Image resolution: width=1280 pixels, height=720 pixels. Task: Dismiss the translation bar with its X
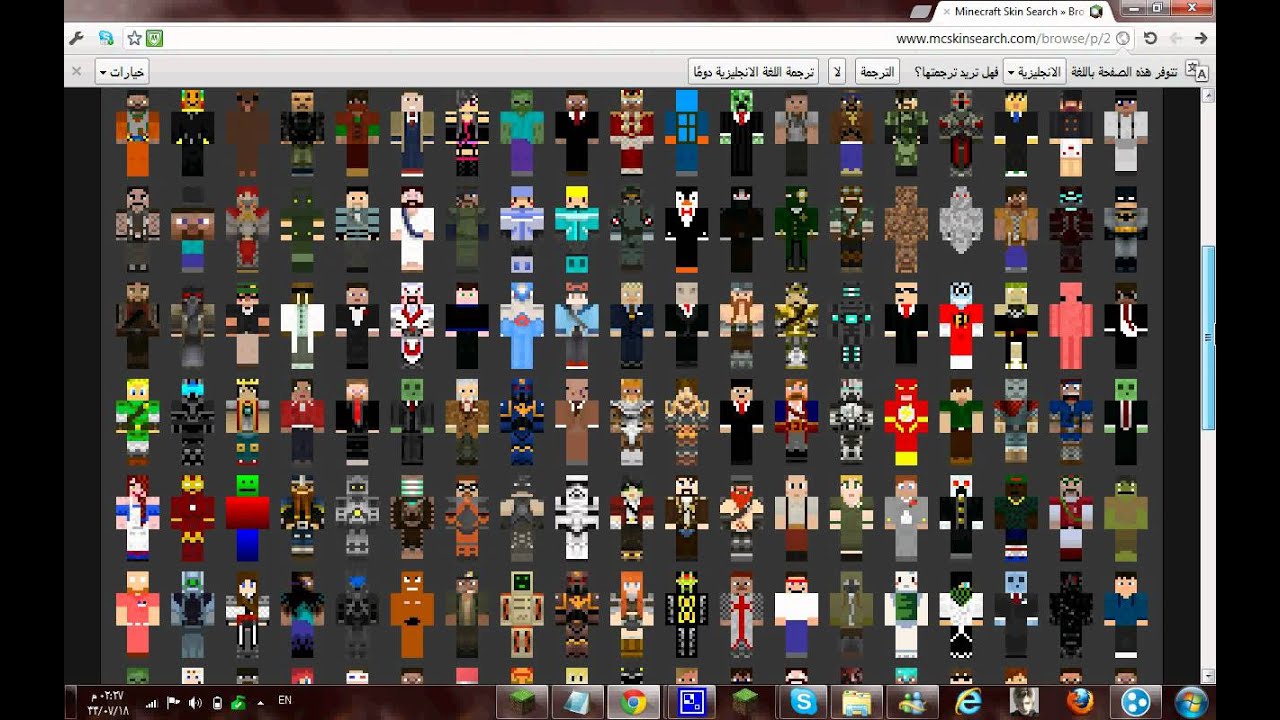(76, 71)
